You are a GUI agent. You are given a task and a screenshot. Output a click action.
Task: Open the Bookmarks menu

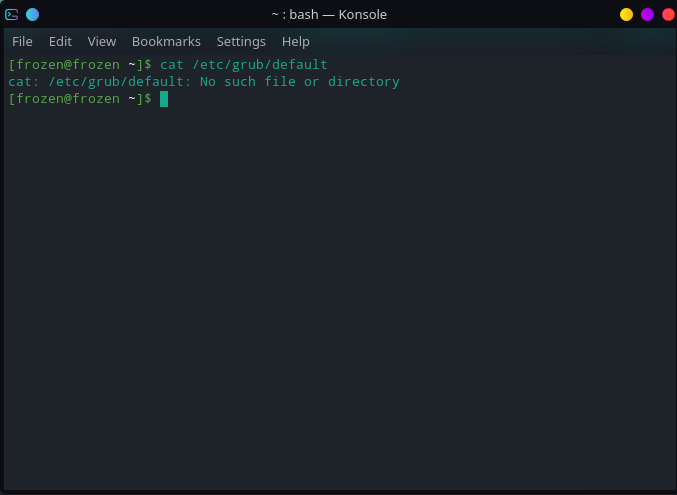pos(166,41)
